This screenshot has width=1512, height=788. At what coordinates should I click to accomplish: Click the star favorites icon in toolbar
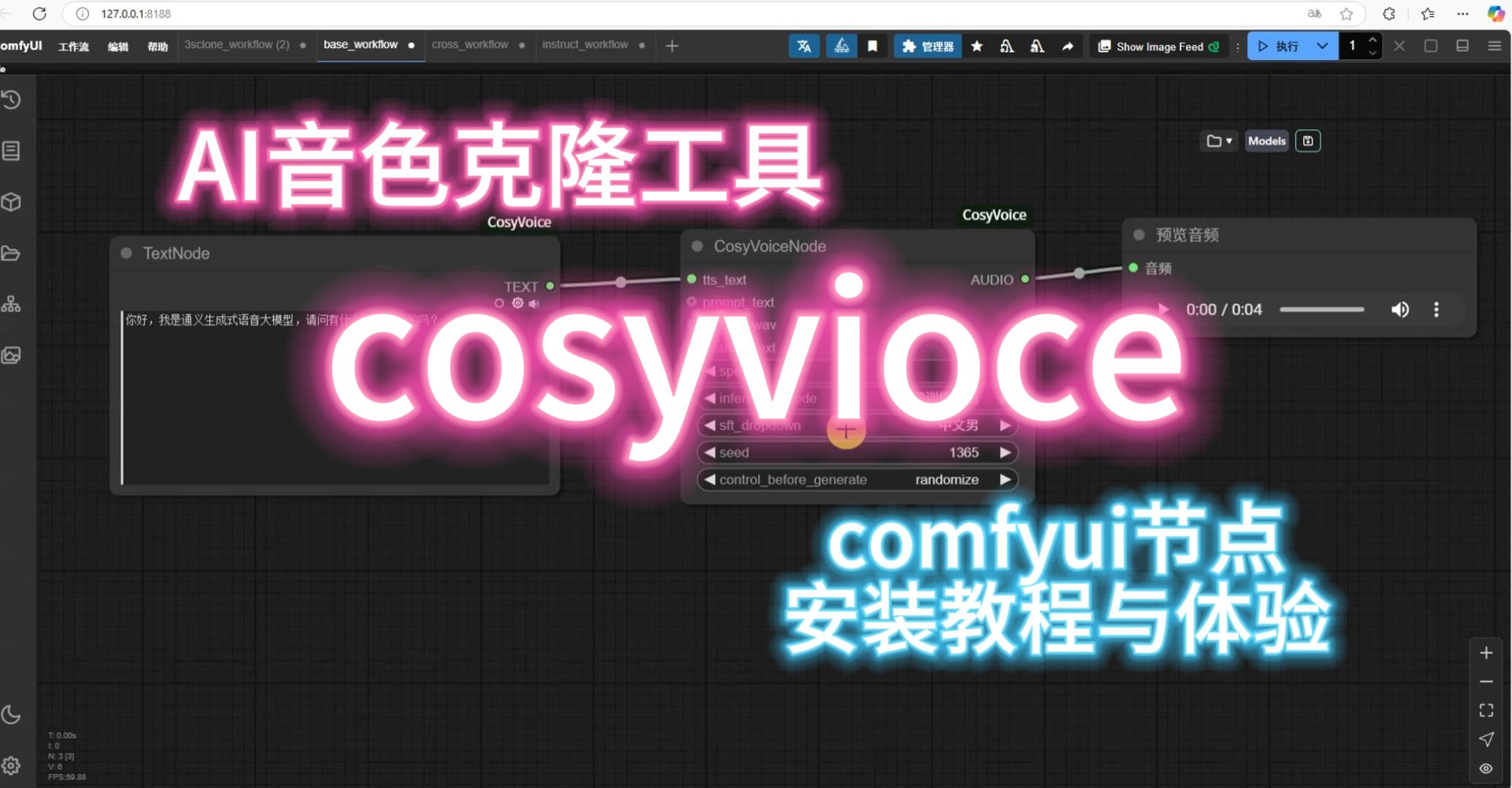pyautogui.click(x=976, y=46)
